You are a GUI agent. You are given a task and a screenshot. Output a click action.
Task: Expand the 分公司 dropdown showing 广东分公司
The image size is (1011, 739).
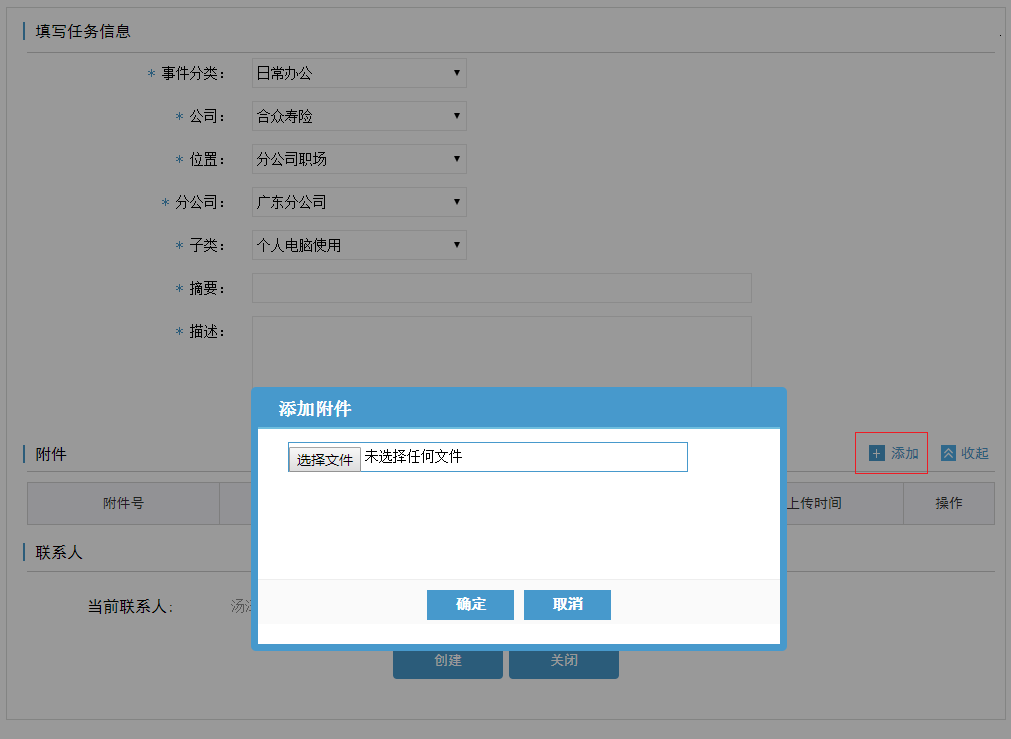pyautogui.click(x=359, y=202)
